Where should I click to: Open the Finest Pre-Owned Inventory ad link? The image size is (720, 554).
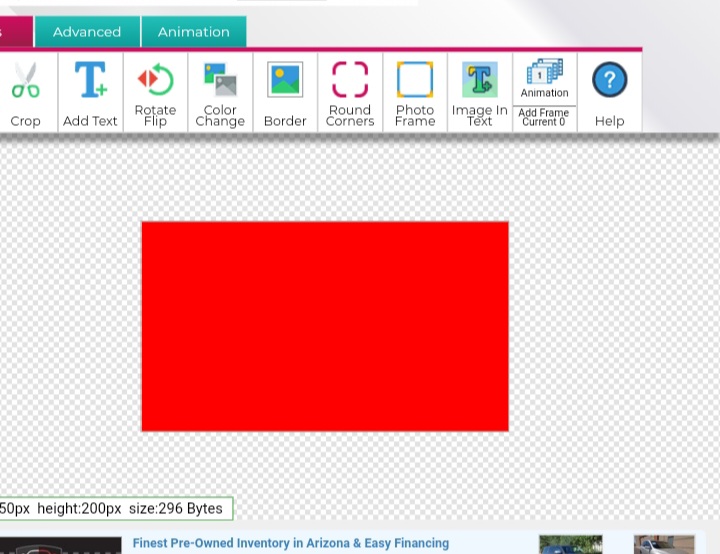point(291,543)
